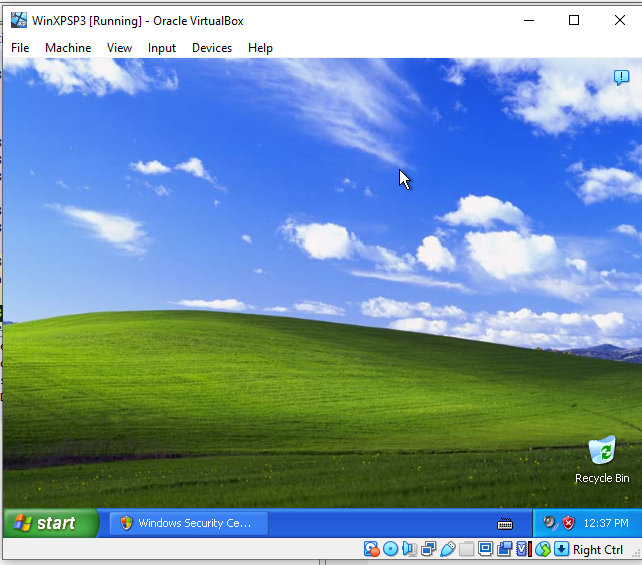Select the Recycle Bin desktop icon

(602, 460)
